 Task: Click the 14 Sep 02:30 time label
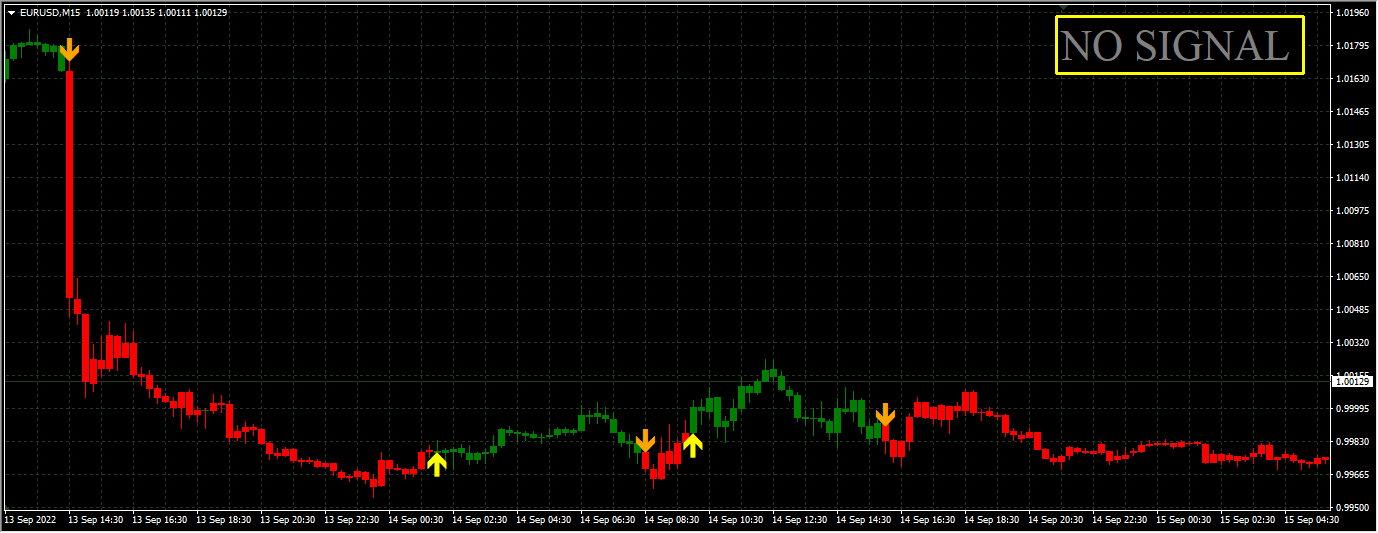[x=482, y=520]
